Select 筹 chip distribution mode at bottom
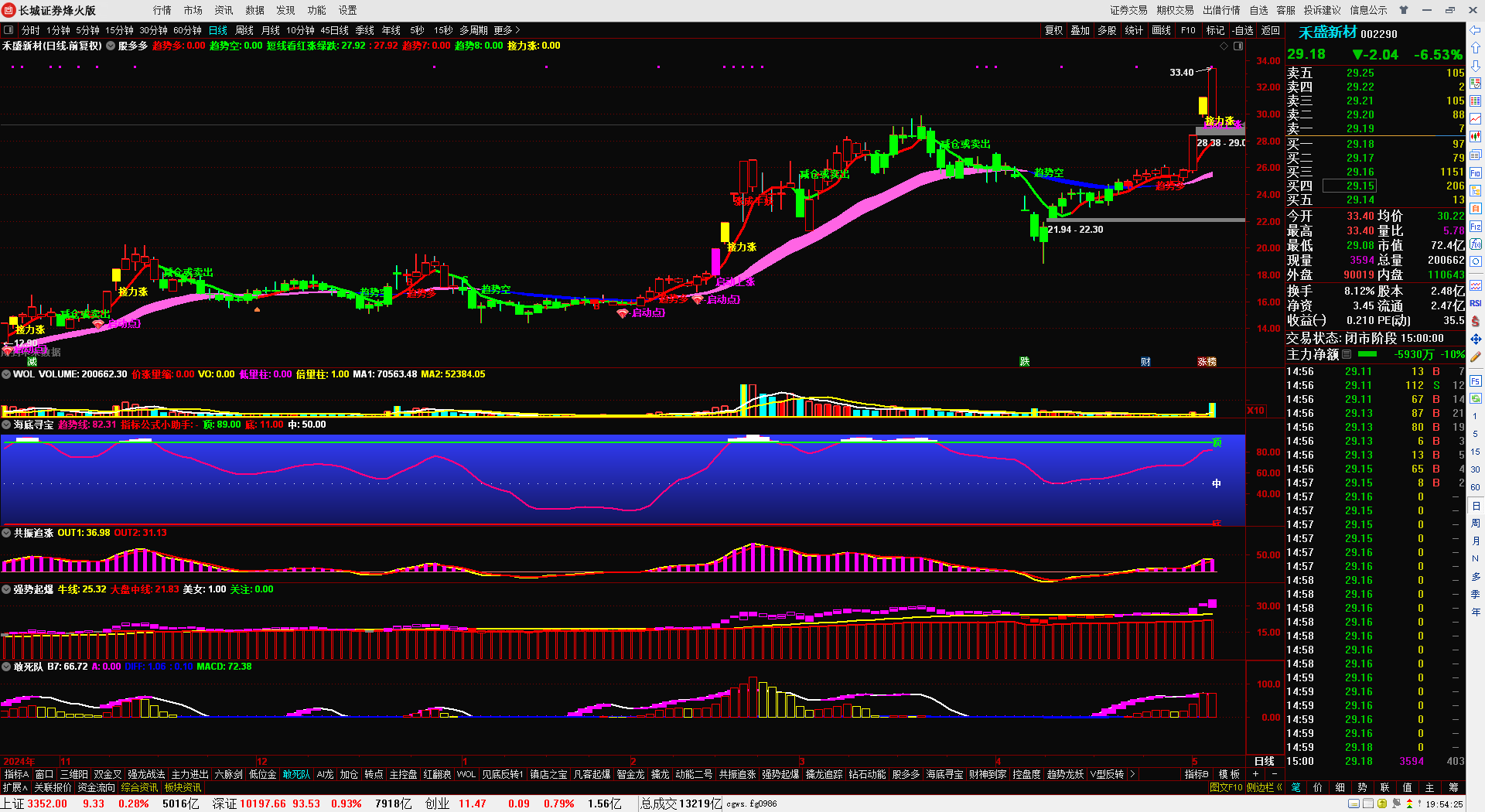 tap(1453, 787)
